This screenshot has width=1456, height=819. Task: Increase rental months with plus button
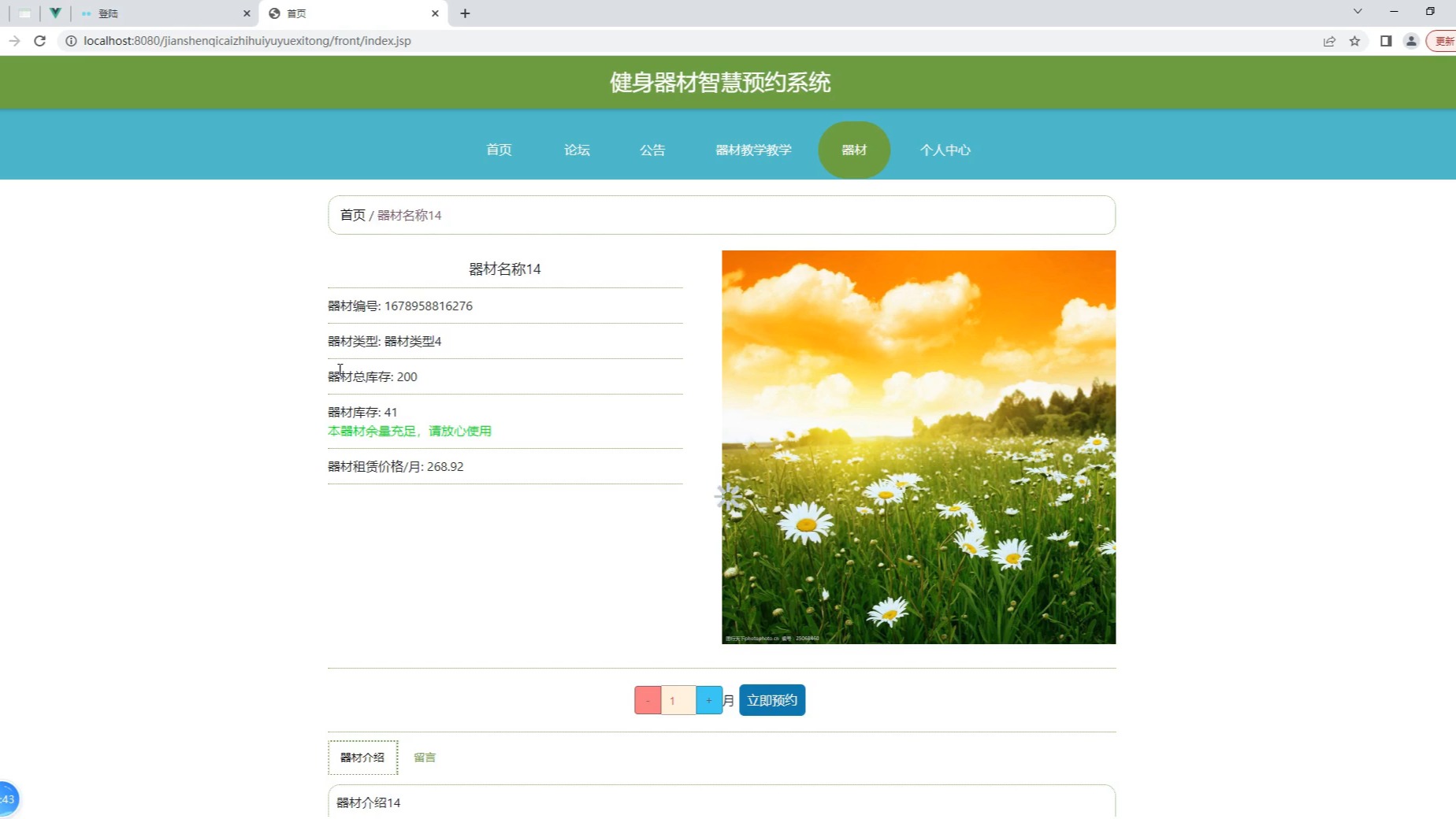click(709, 700)
